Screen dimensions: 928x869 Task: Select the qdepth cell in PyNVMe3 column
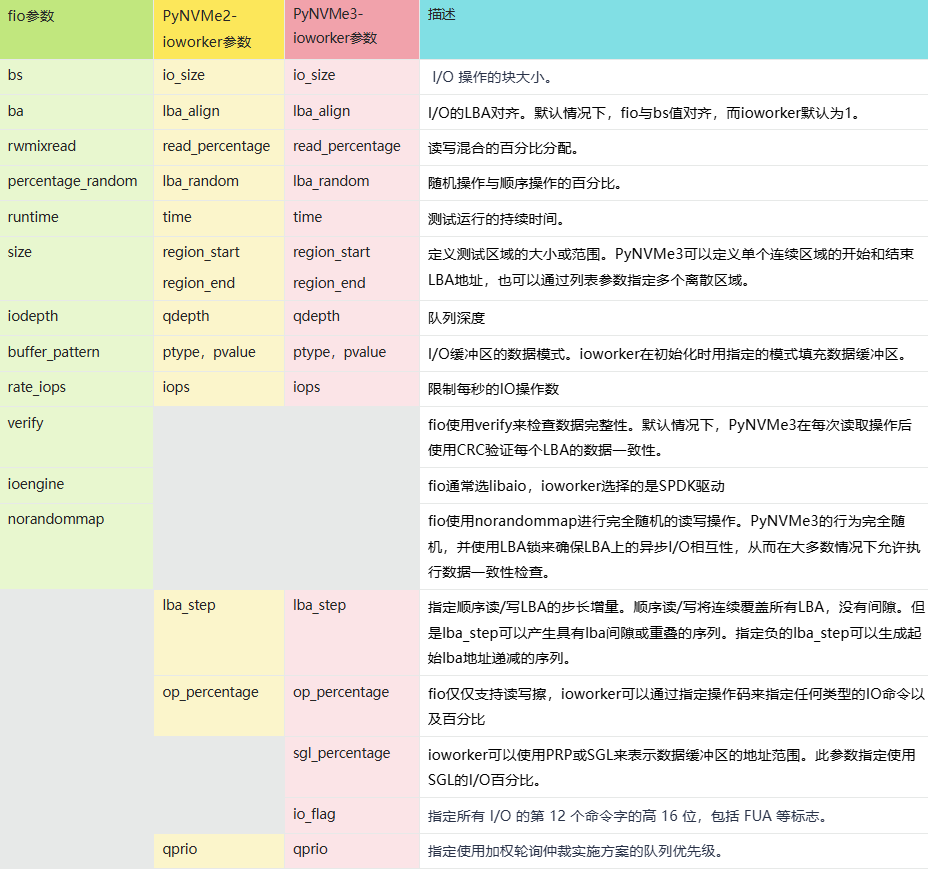coord(315,316)
